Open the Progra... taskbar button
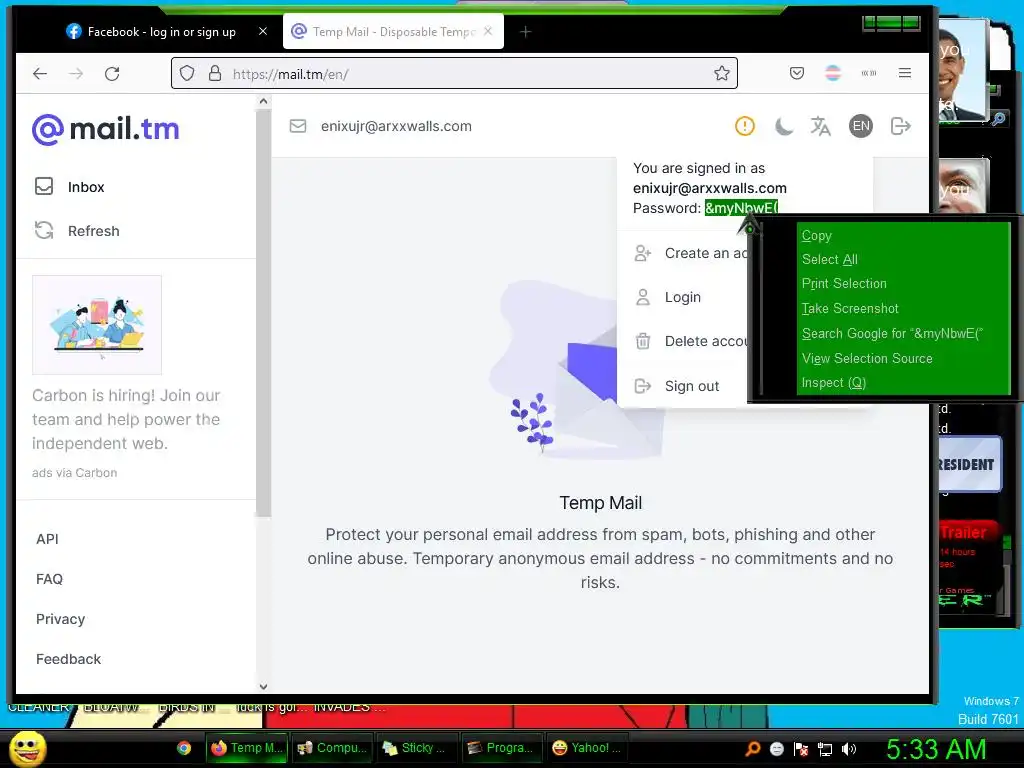Screen dimensions: 1024x768 click(502, 748)
